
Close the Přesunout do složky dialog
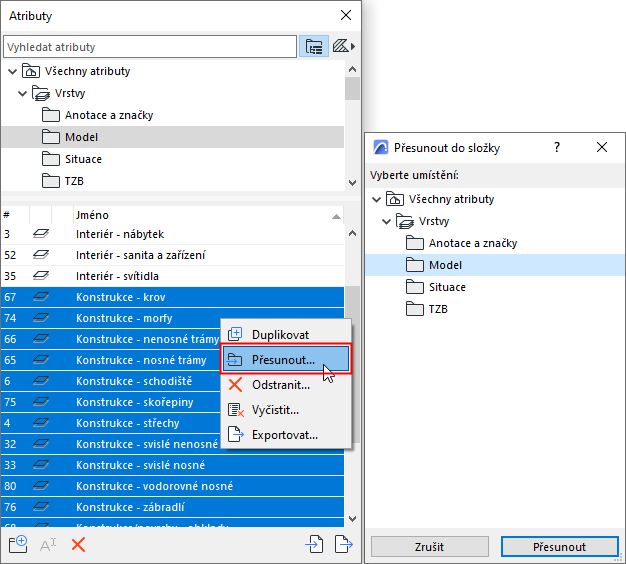602,147
